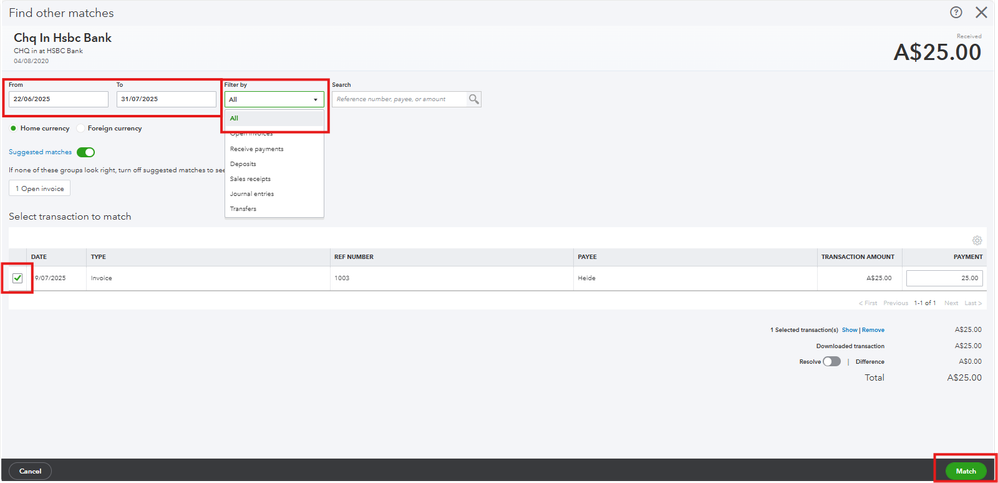
Task: Sort by the PAYEE column header
Action: click(x=587, y=257)
